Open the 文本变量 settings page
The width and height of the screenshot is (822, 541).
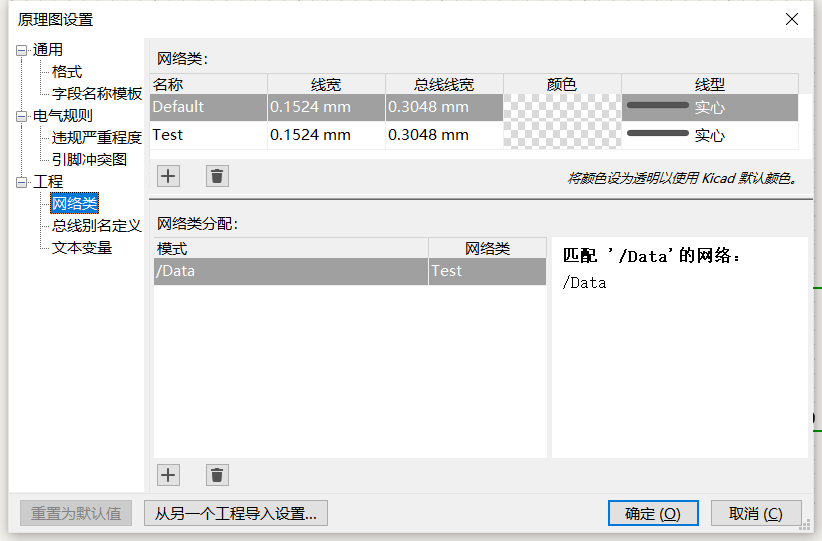pos(82,248)
